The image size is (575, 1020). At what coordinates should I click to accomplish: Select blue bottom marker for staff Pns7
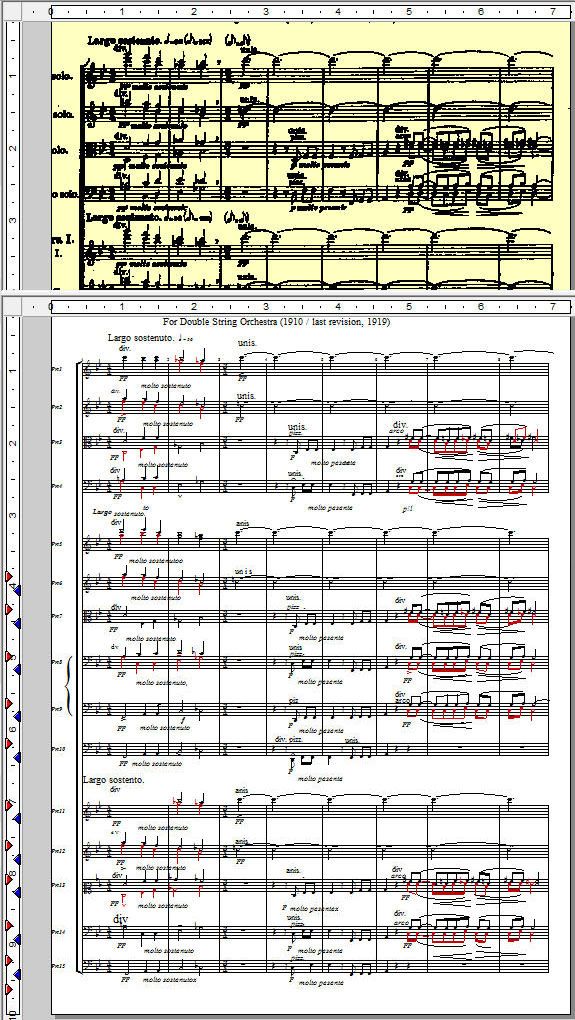click(x=18, y=623)
